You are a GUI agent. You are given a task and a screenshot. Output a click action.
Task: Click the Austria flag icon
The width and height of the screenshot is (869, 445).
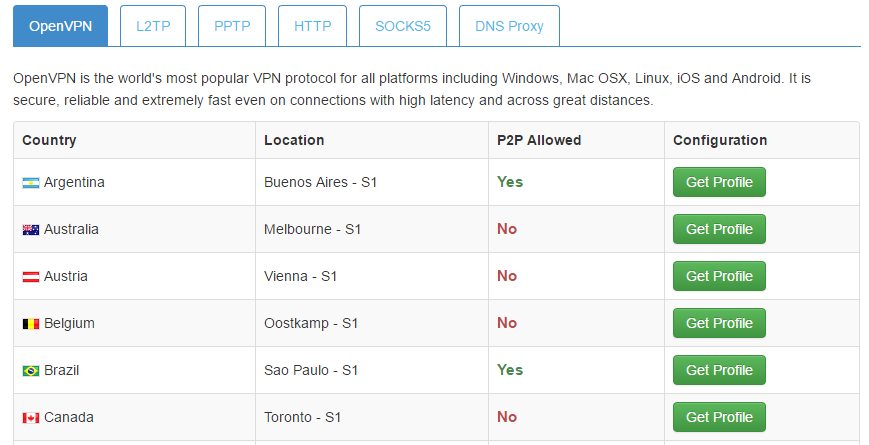pos(31,277)
